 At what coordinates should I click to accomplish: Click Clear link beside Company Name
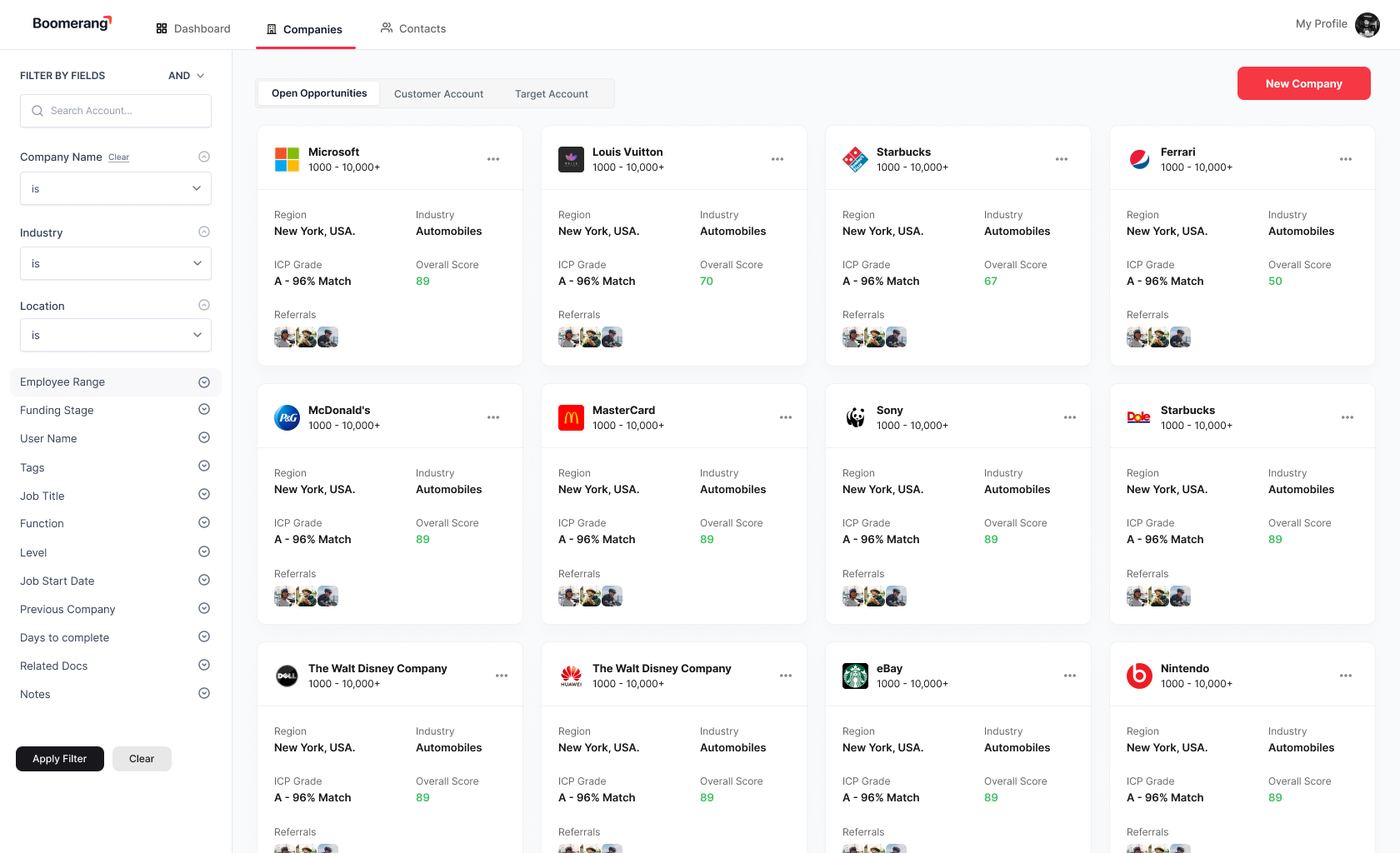[118, 157]
